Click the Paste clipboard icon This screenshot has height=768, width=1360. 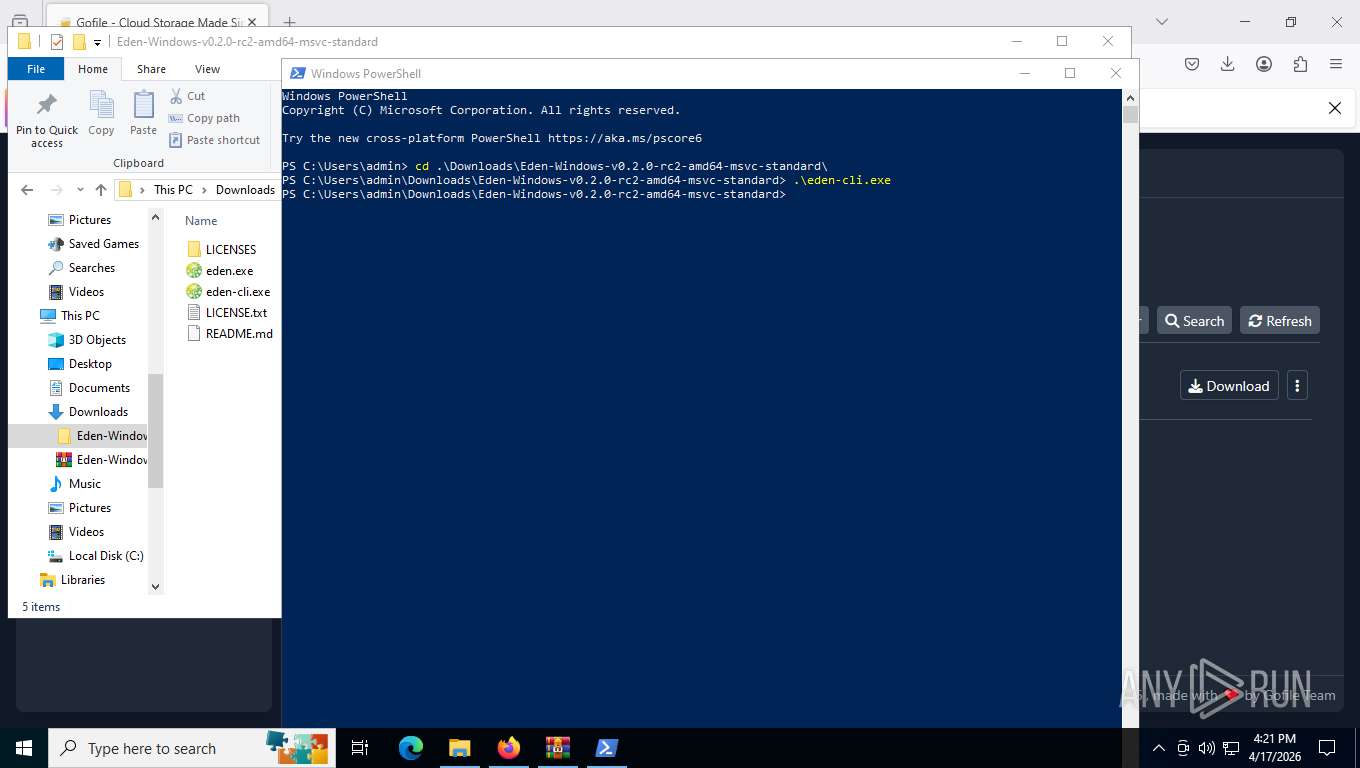coord(143,113)
